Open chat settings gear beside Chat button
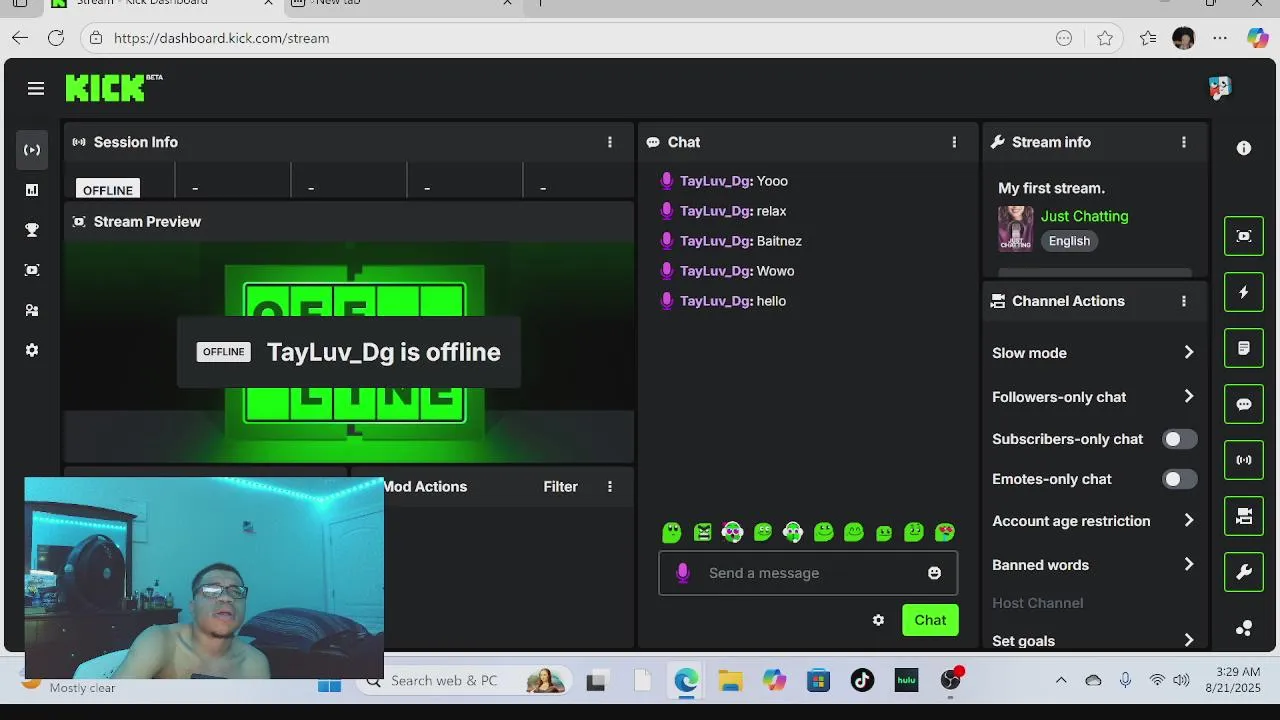The image size is (1280, 720). click(878, 620)
